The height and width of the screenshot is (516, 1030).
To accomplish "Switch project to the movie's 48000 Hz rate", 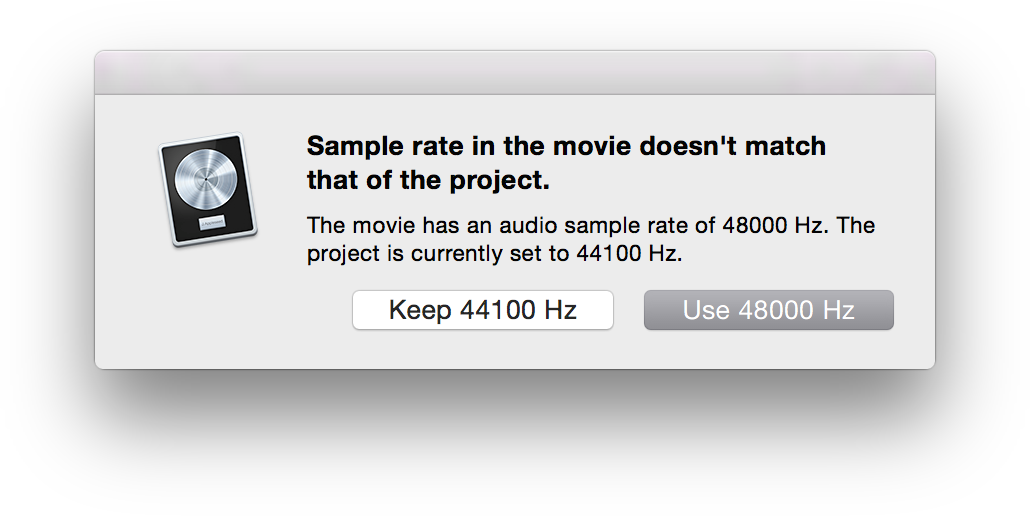I will pos(769,310).
